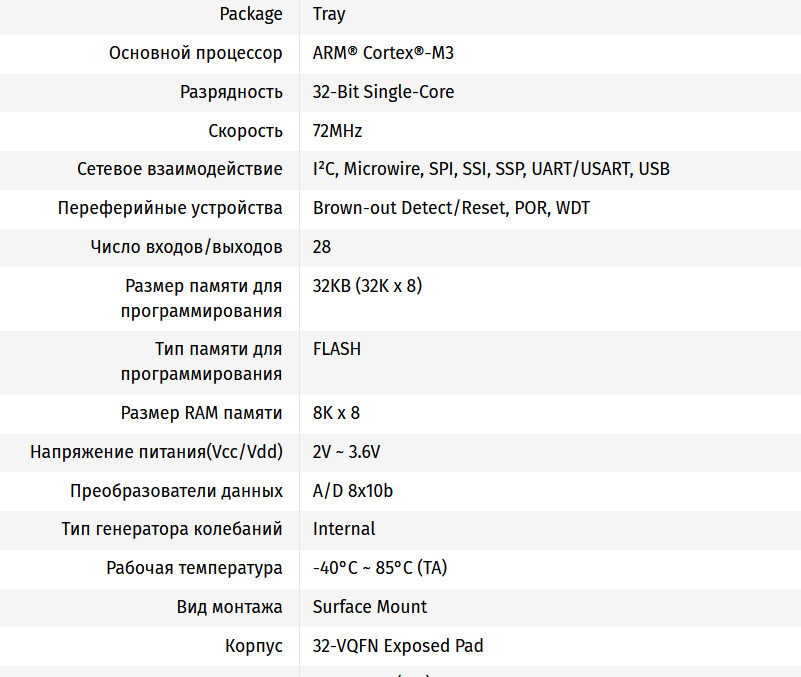Select the '32-Bit Single-Core' value
This screenshot has height=677, width=801.
click(383, 92)
